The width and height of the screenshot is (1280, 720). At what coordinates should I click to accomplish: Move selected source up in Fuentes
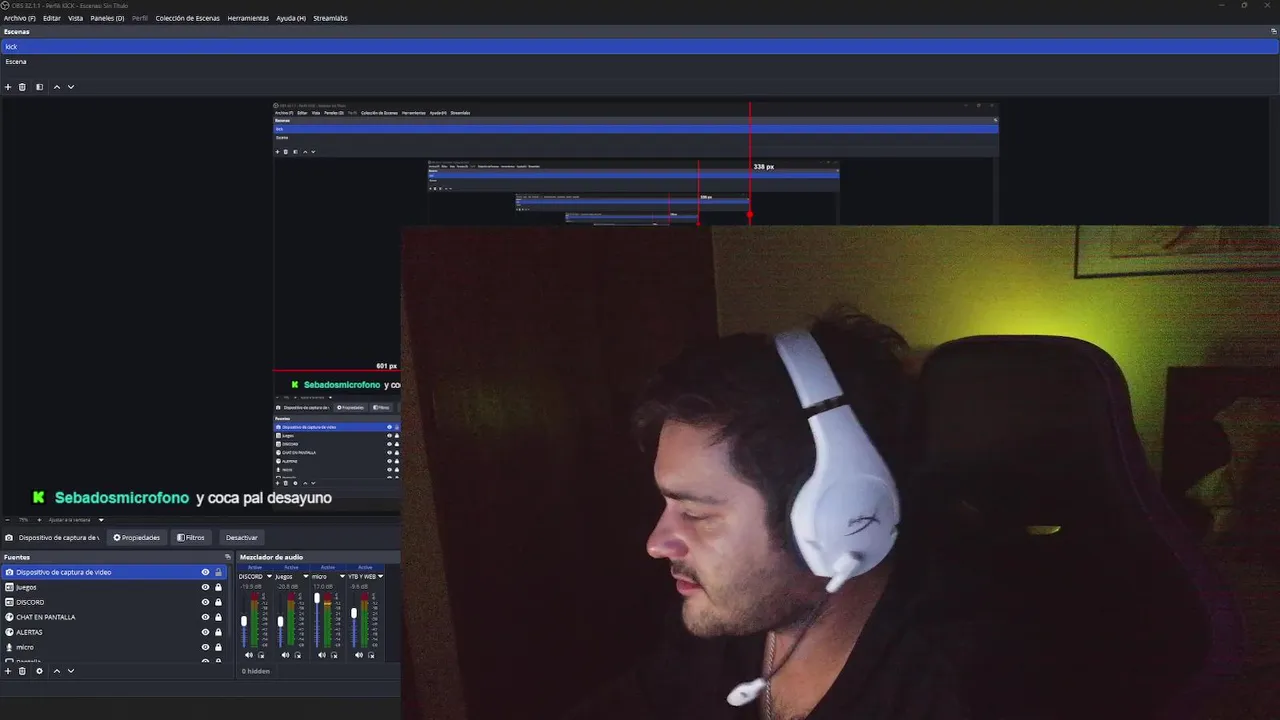[56, 671]
